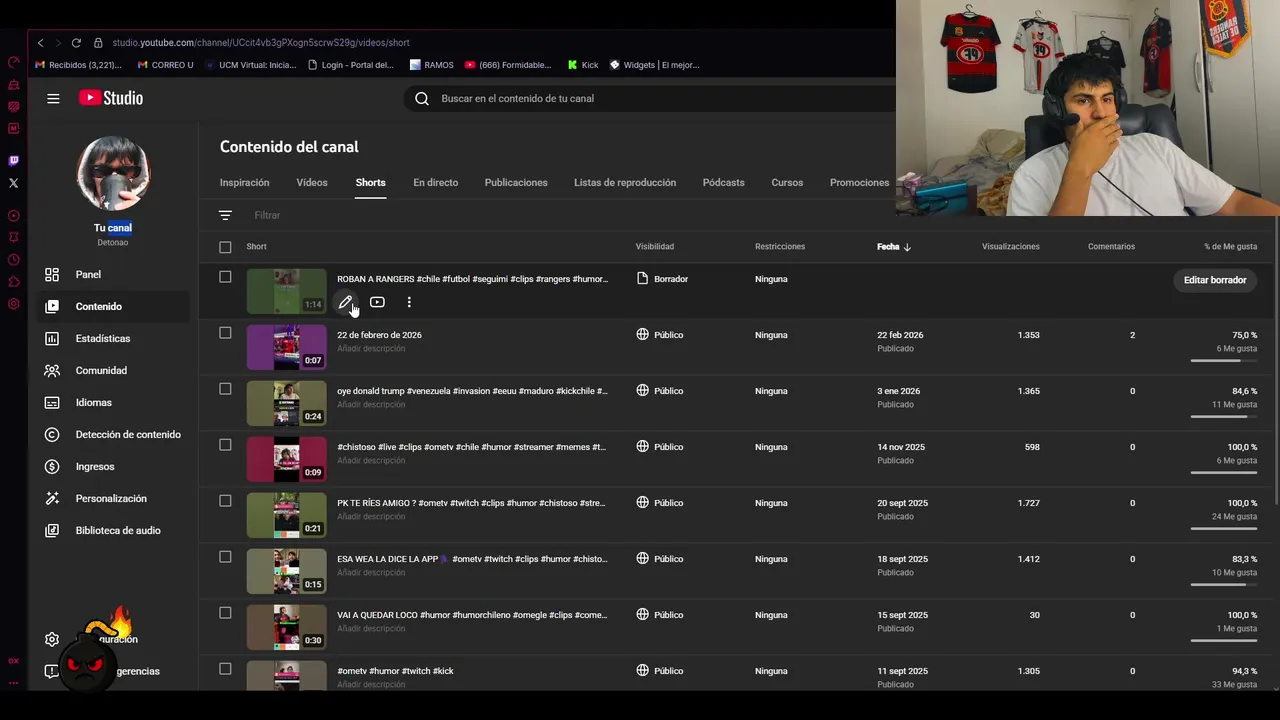
Task: Click the Comentarios column header
Action: pos(1111,247)
